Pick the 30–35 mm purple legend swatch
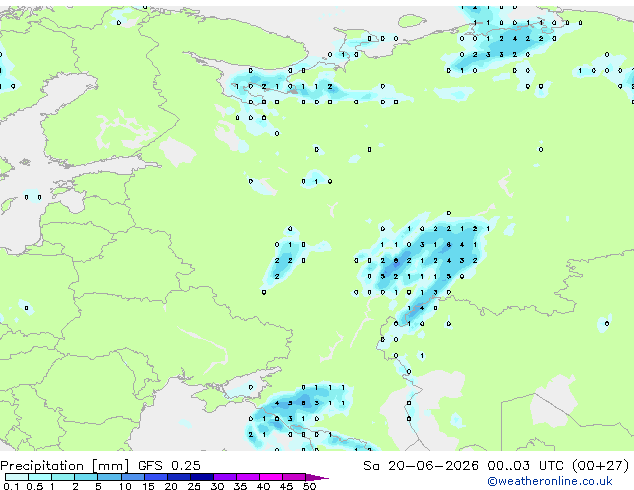This screenshot has height=490, width=634. click(x=225, y=477)
